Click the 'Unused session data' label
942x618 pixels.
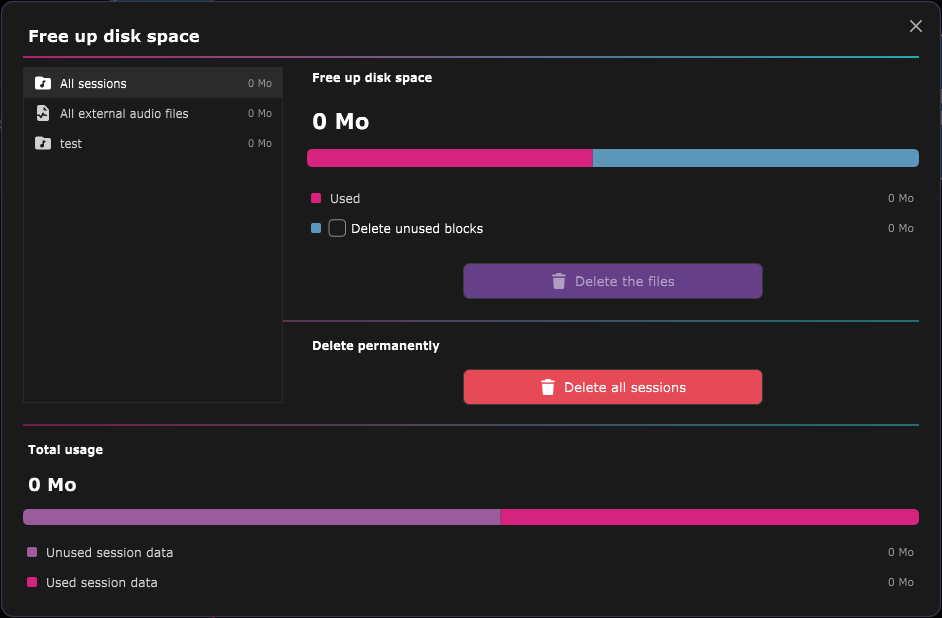(109, 553)
